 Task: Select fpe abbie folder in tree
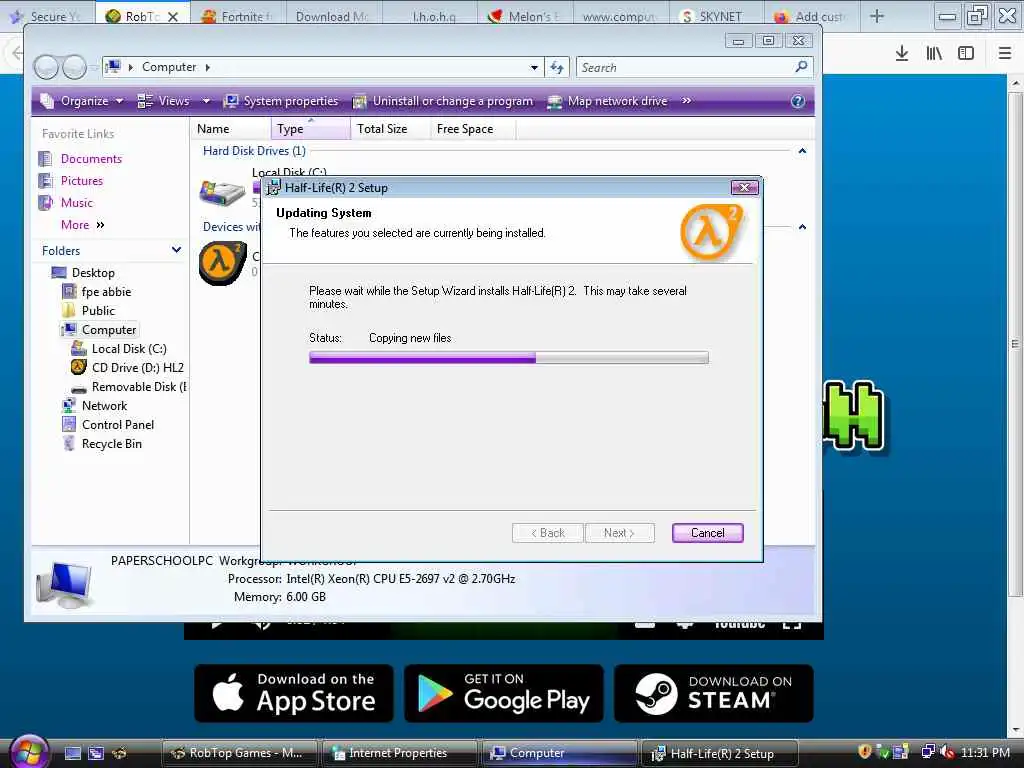106,291
